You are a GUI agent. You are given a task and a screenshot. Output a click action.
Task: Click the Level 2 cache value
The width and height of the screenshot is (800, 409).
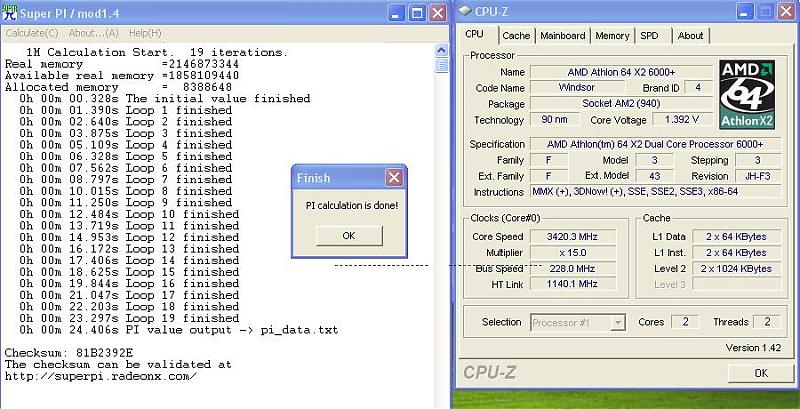[736, 268]
